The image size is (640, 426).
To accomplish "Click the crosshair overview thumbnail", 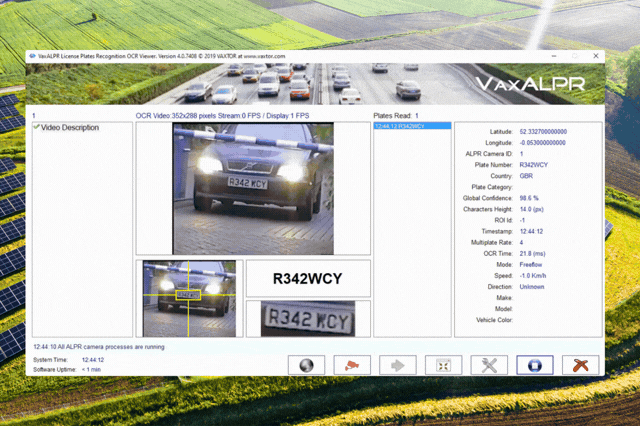I will [189, 299].
